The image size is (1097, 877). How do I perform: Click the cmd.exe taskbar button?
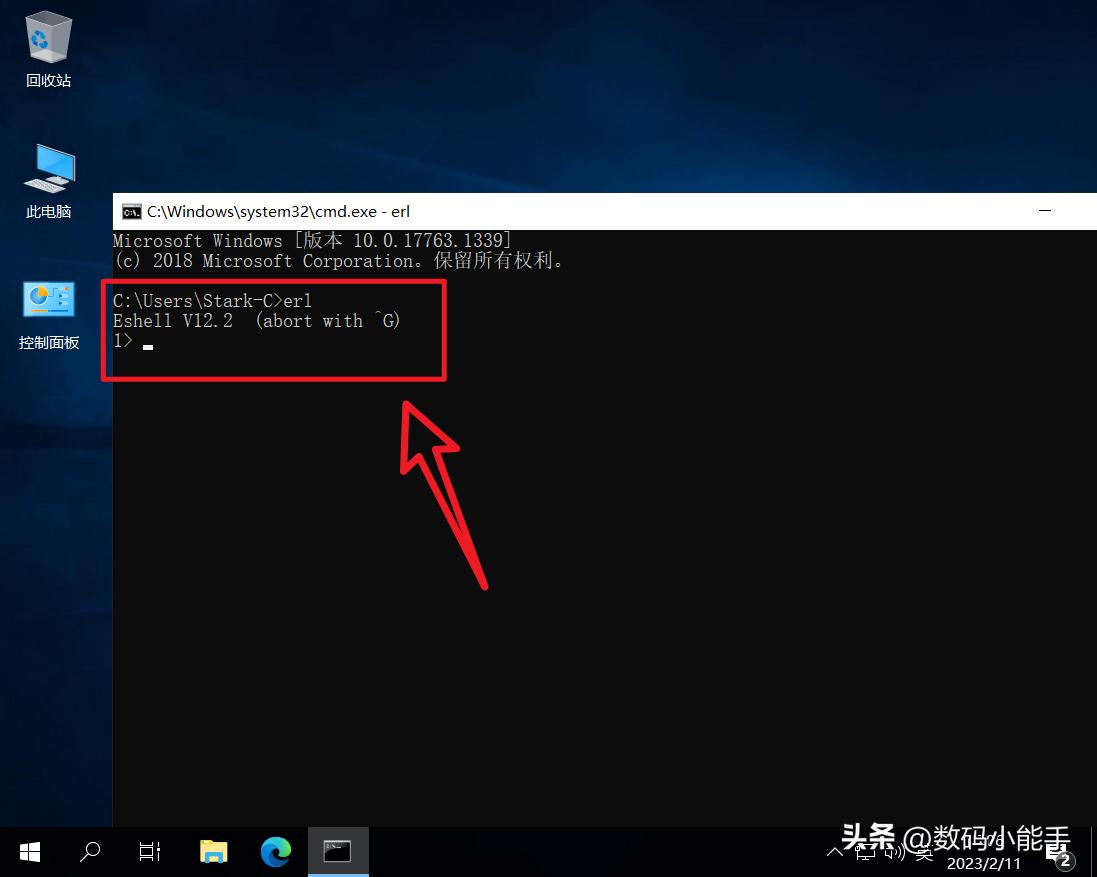tap(337, 852)
